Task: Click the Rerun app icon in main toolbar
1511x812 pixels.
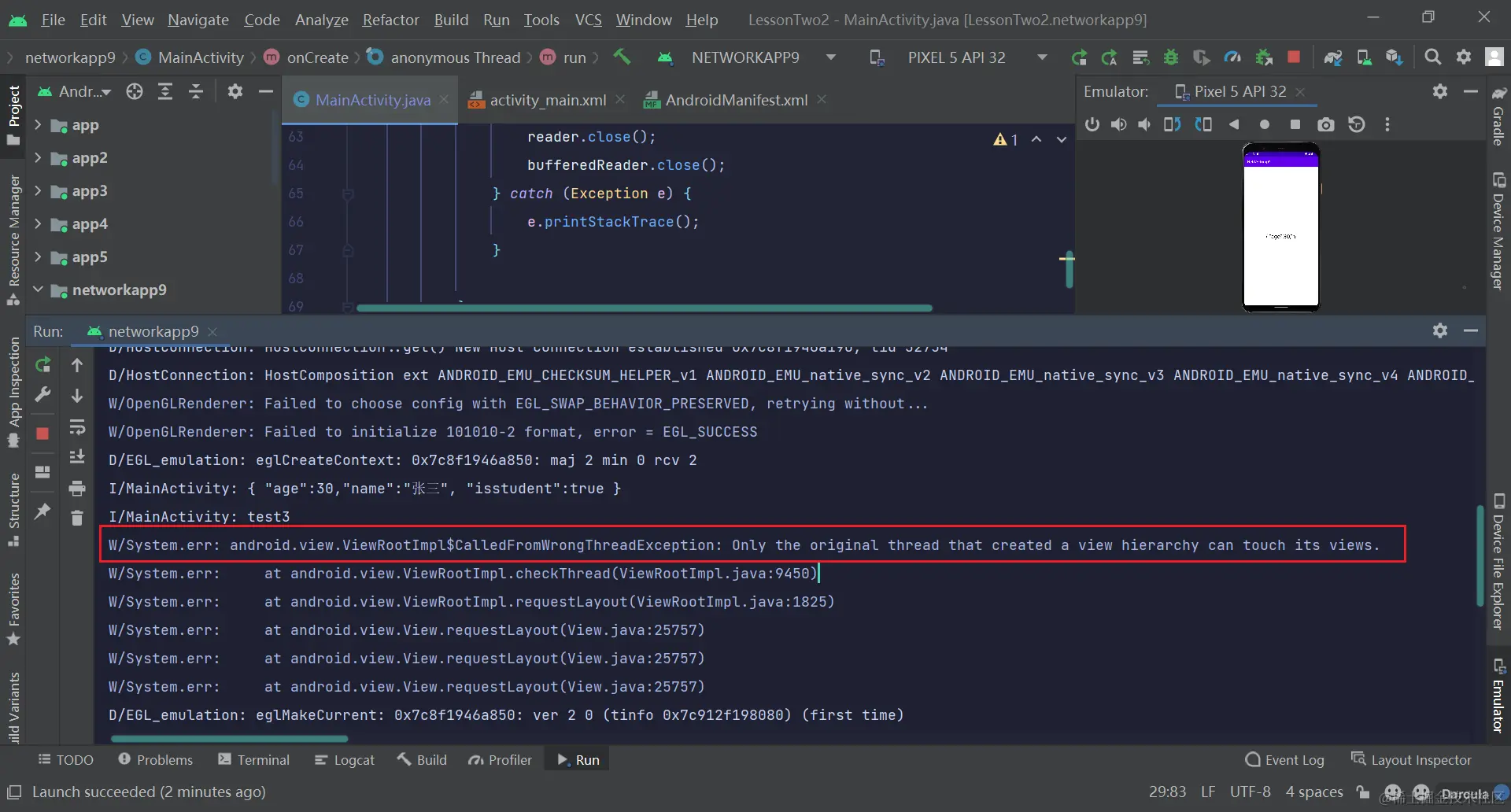Action: 1079,57
